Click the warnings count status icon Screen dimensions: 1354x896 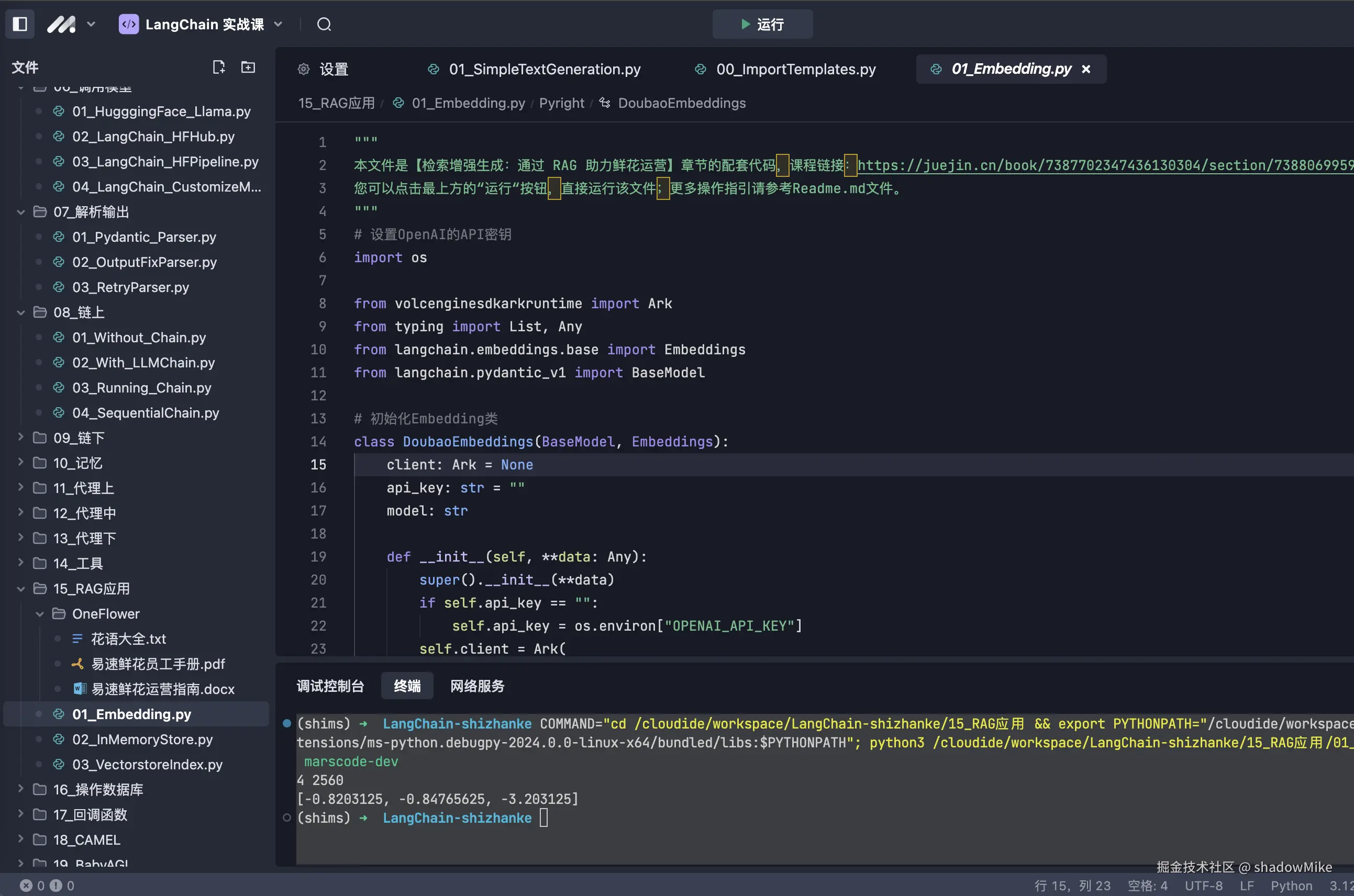(x=56, y=885)
